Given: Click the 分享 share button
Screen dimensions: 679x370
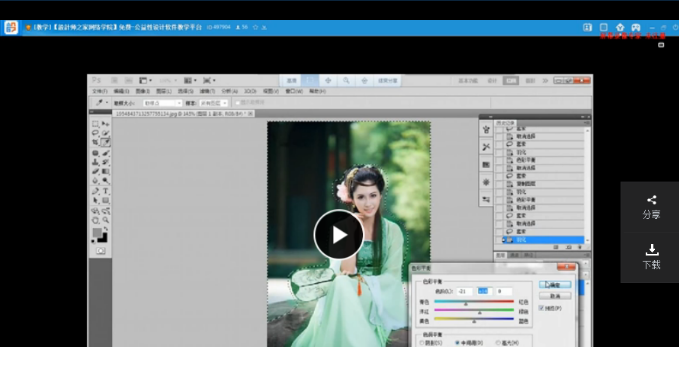Looking at the screenshot, I should point(651,207).
